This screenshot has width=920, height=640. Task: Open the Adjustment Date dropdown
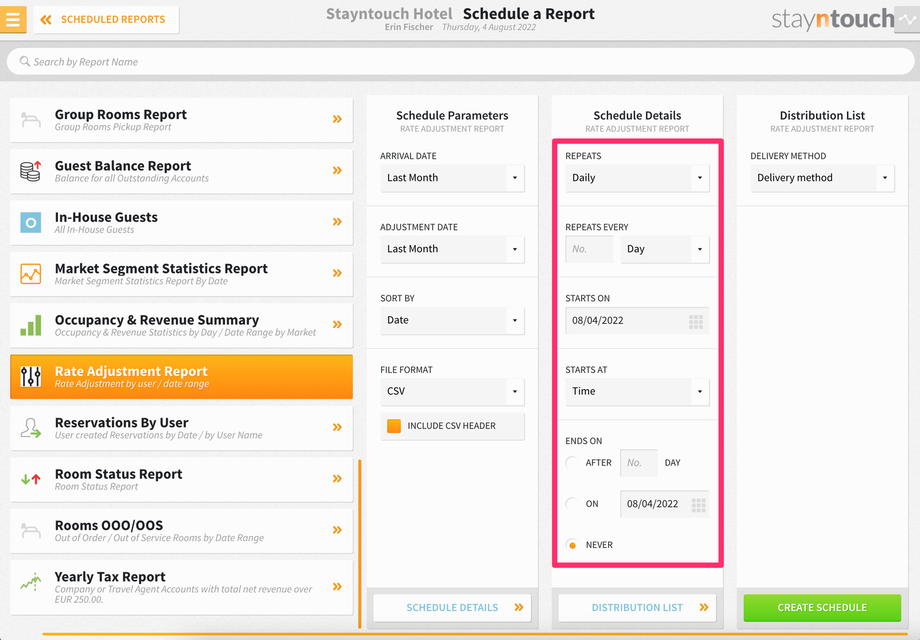point(452,249)
